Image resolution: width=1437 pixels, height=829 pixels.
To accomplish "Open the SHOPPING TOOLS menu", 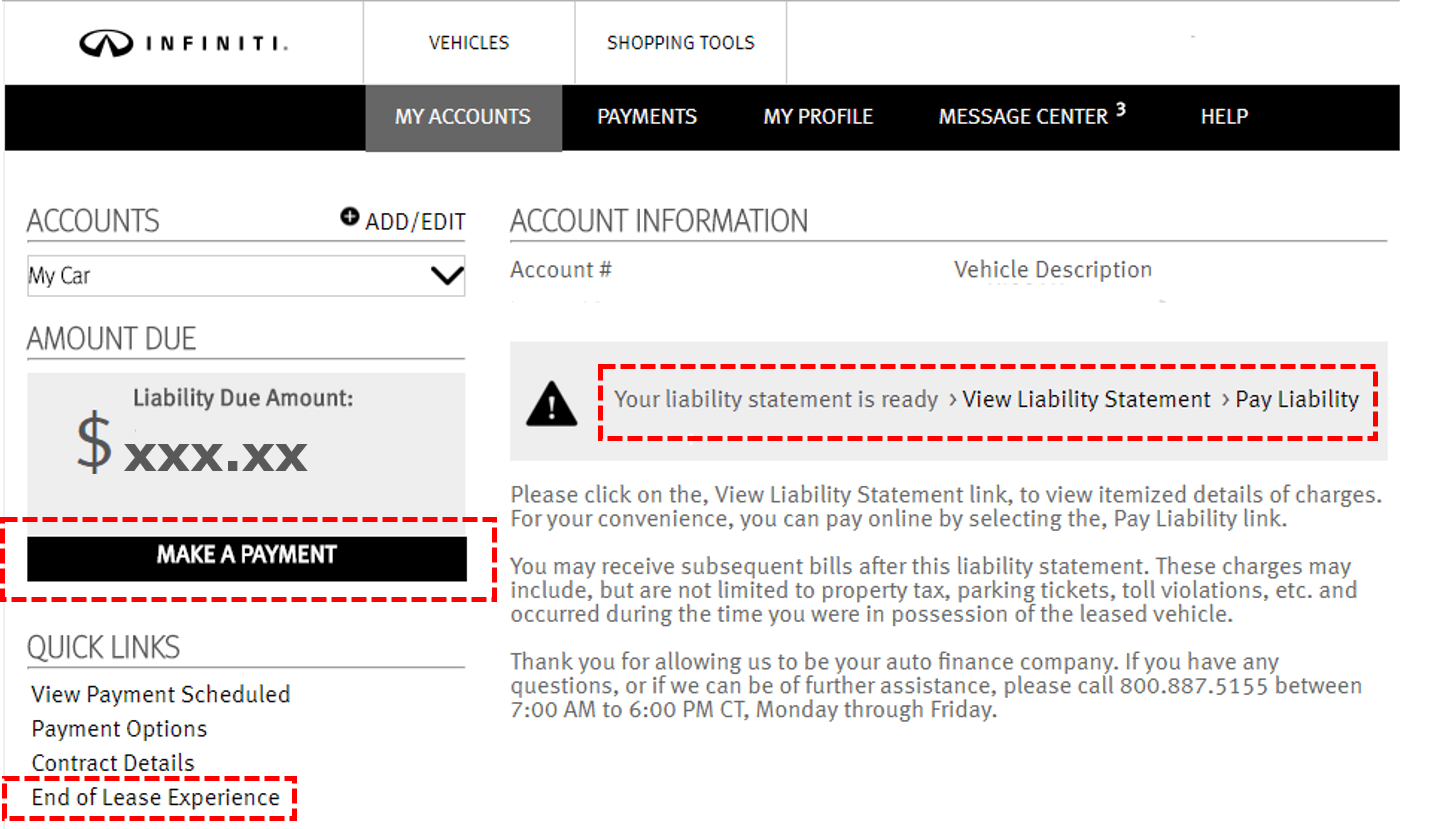I will click(680, 43).
